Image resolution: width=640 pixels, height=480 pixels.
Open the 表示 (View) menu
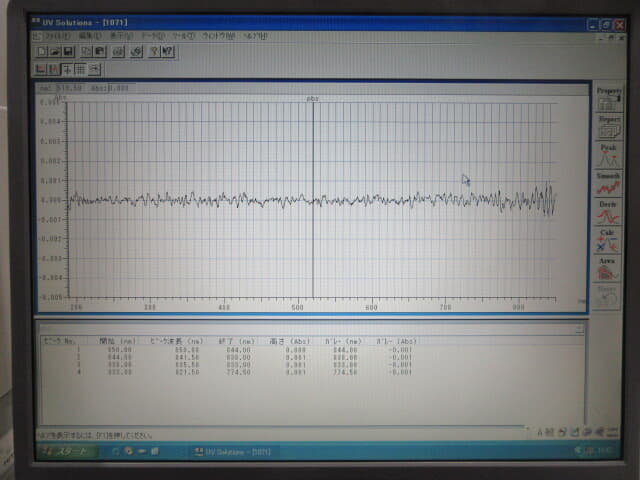(x=121, y=36)
